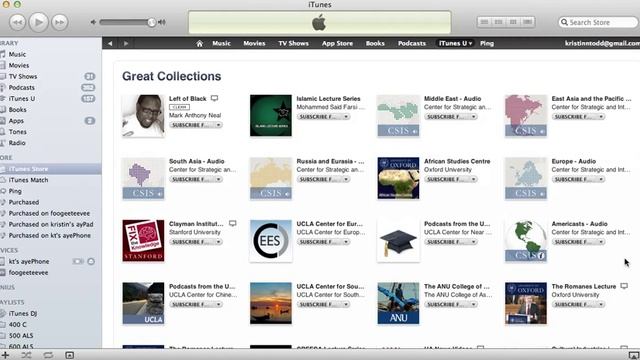
Task: Select Movies in the library sidebar
Action: 19,65
